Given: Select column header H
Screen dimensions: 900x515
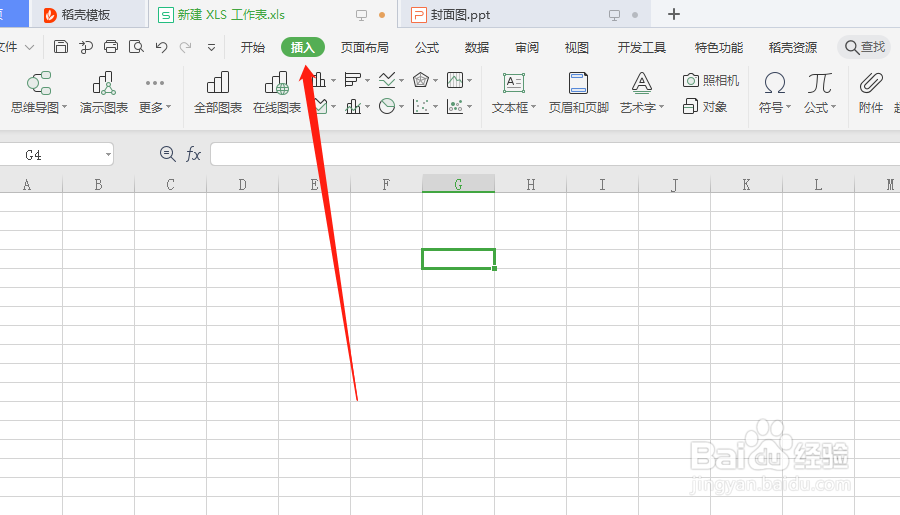Looking at the screenshot, I should tap(530, 184).
